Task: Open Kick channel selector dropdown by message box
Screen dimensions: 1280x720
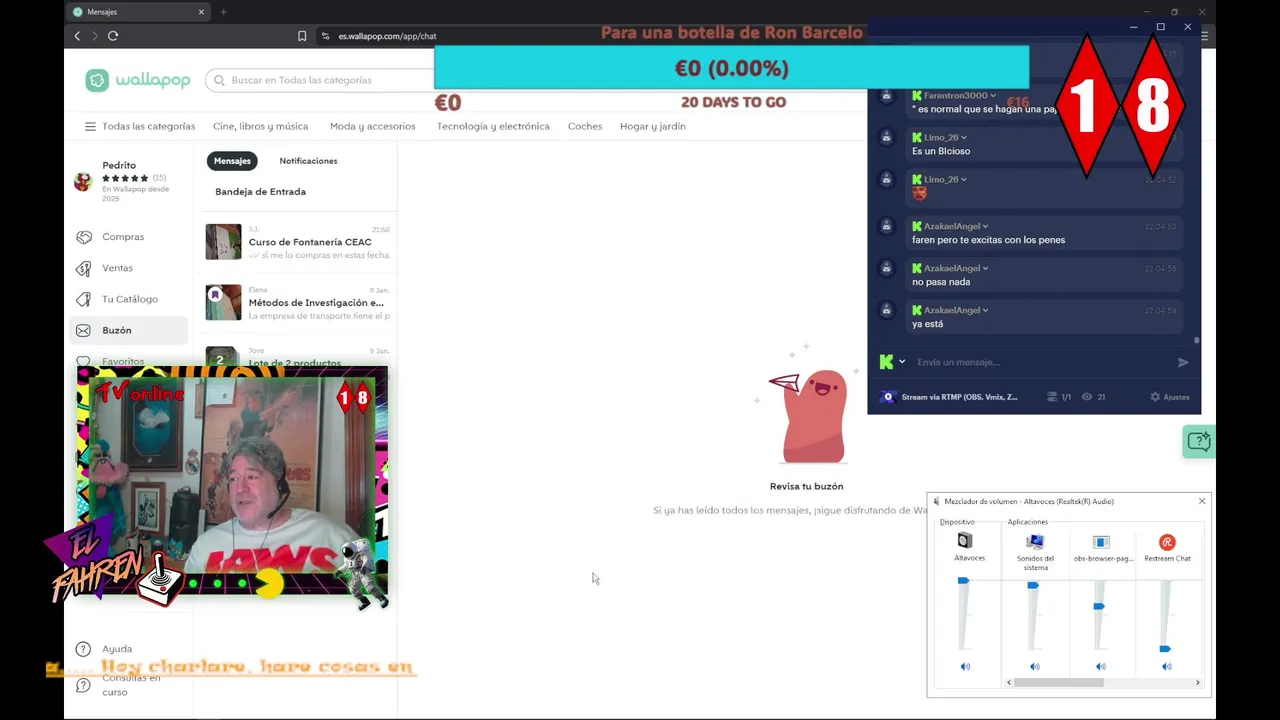Action: (902, 362)
